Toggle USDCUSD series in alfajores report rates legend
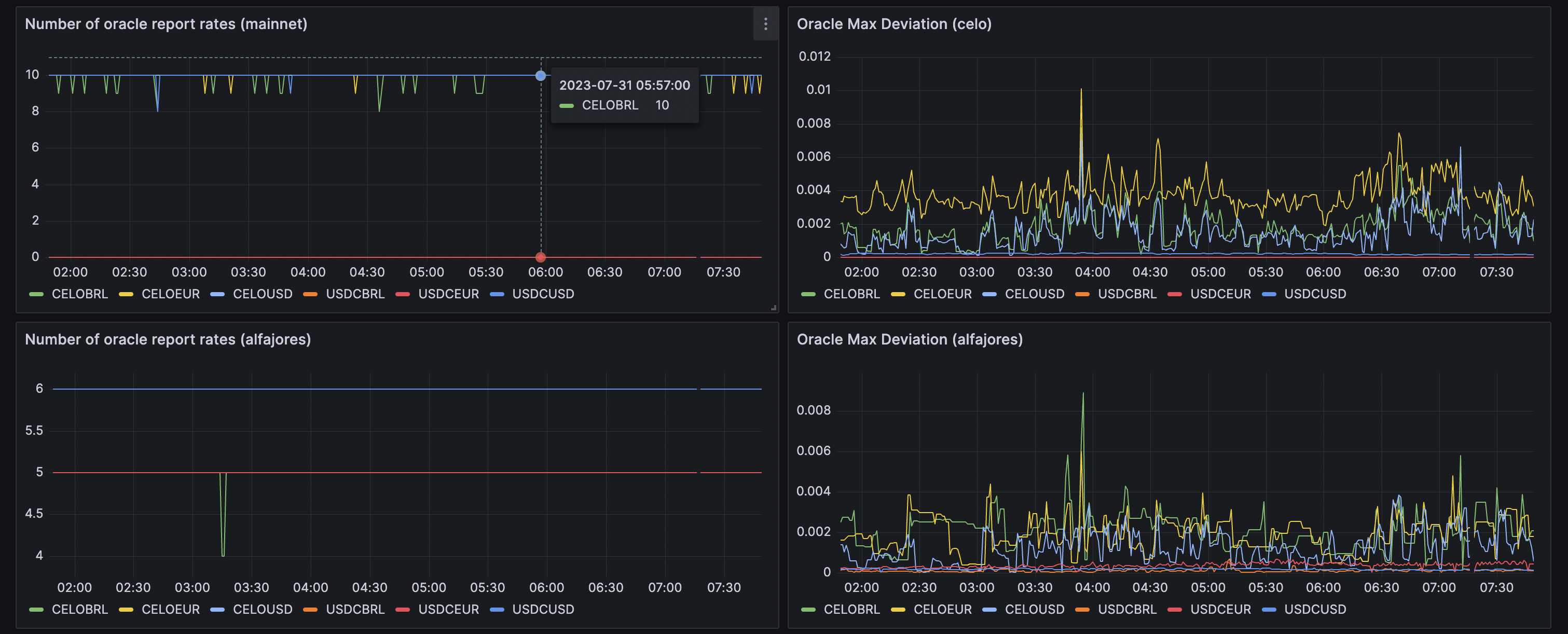Image resolution: width=1568 pixels, height=634 pixels. pos(543,609)
